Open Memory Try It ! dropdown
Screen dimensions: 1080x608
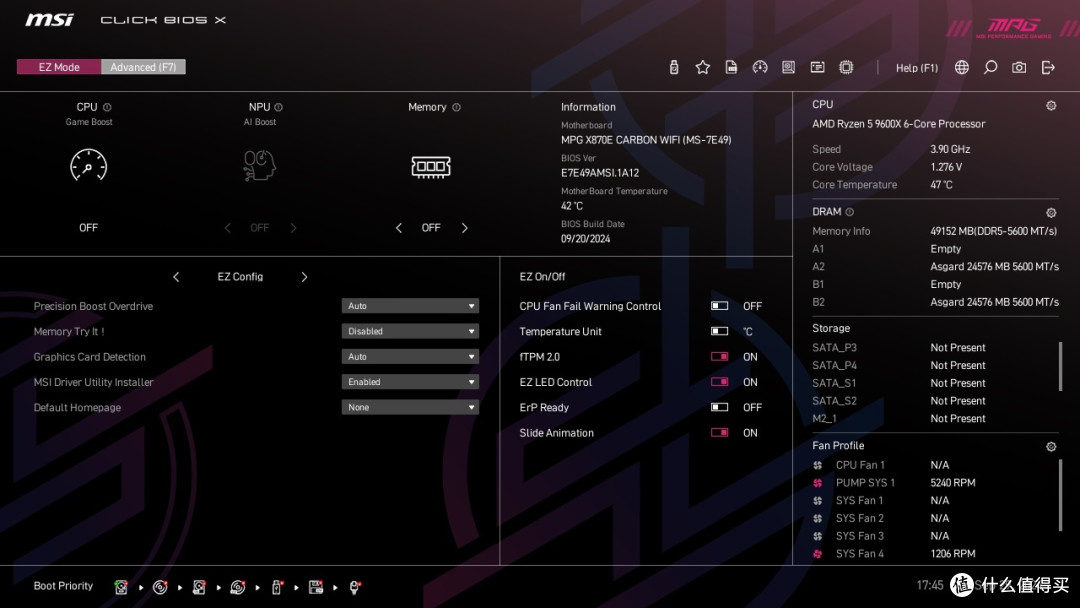[410, 331]
